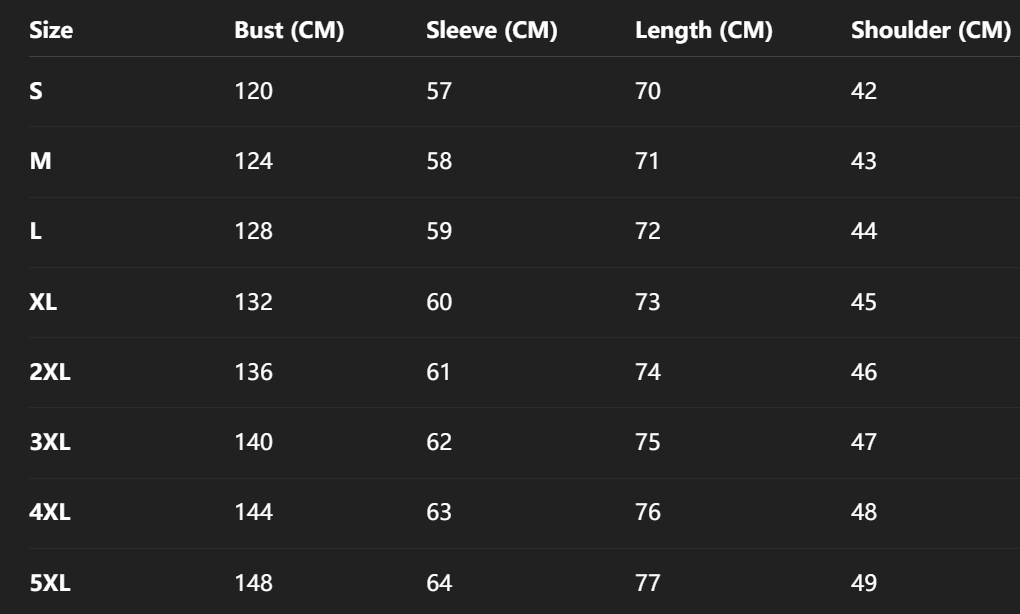Select the 3XL size row label
The width and height of the screenshot is (1020, 614).
click(x=50, y=442)
